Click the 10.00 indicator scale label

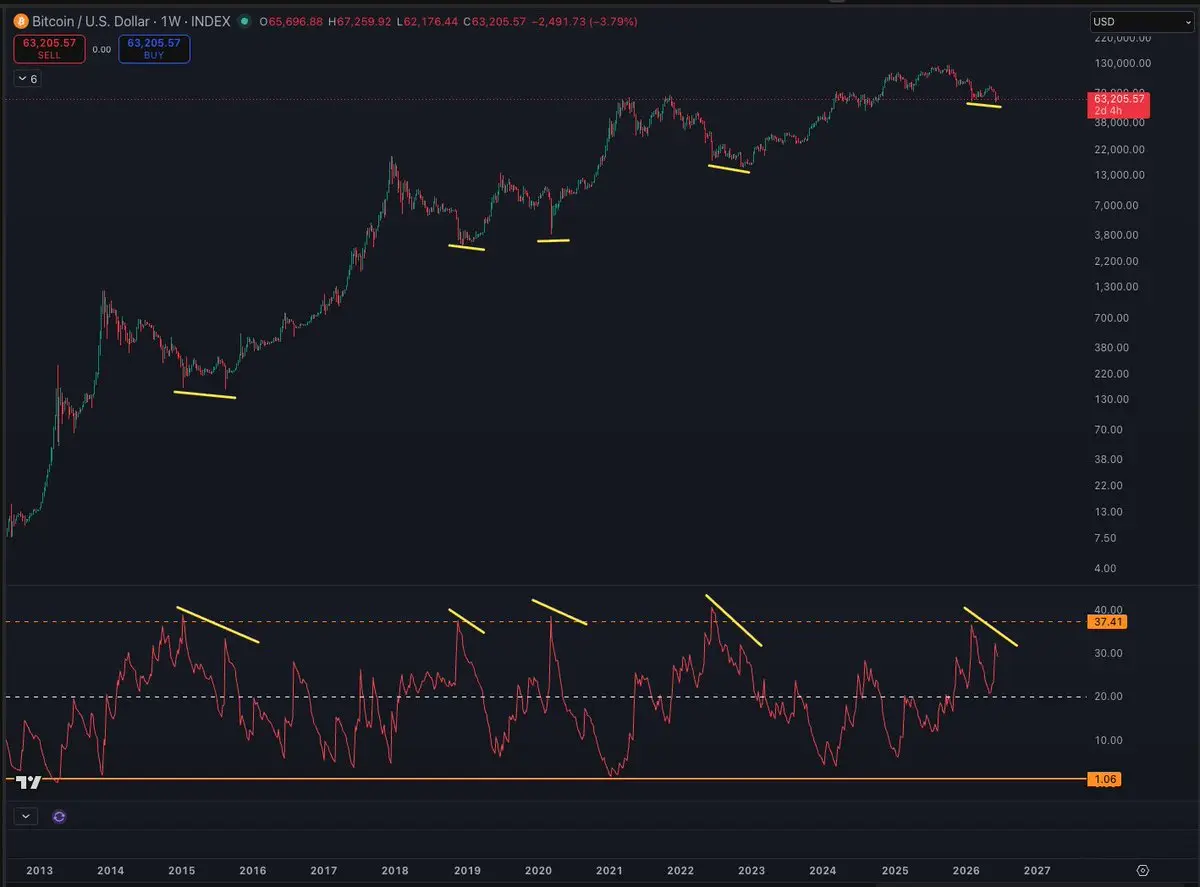click(1109, 741)
